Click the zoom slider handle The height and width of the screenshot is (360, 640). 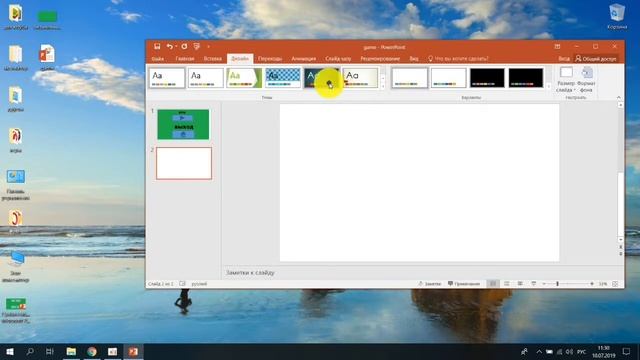click(558, 284)
